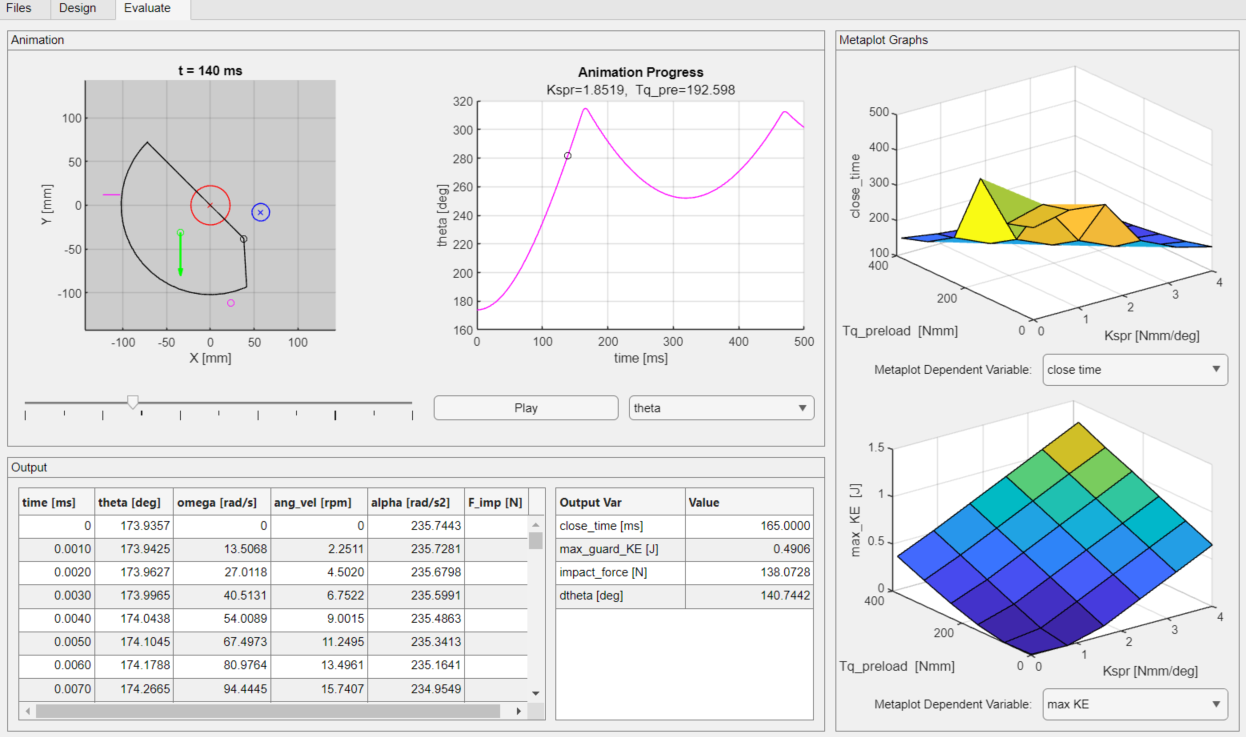Click the small magenta circle in animation plot

click(x=231, y=303)
